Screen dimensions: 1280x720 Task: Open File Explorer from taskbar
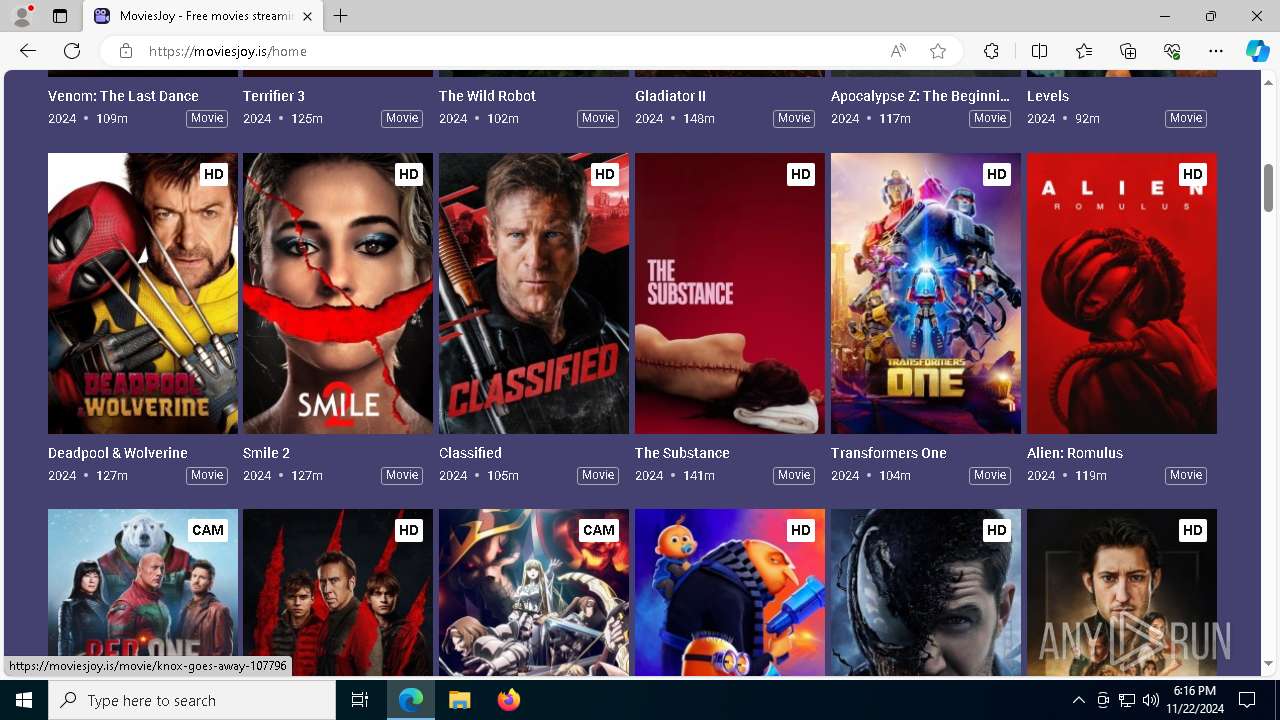click(x=459, y=700)
